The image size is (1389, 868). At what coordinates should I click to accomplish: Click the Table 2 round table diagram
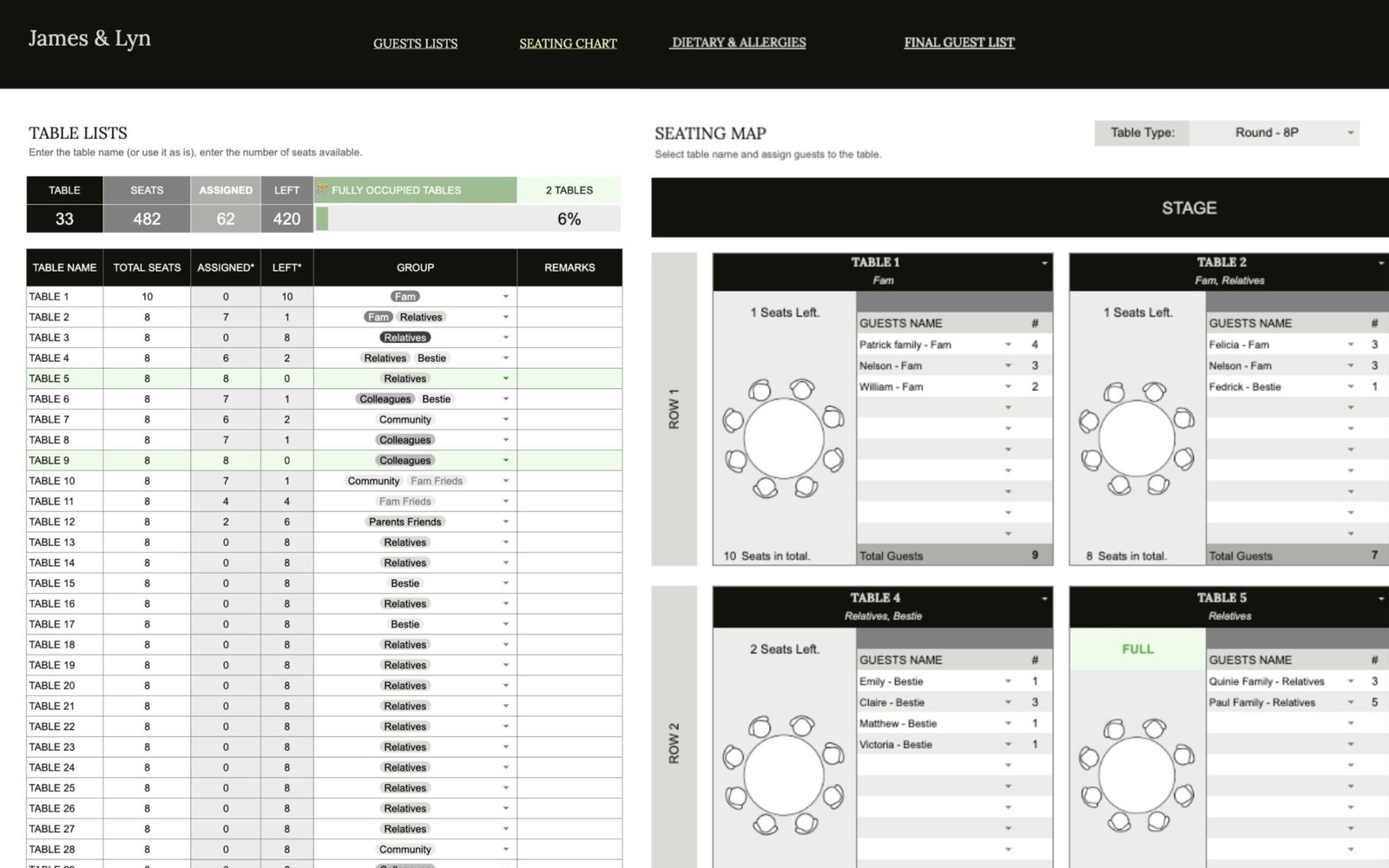coord(1136,438)
